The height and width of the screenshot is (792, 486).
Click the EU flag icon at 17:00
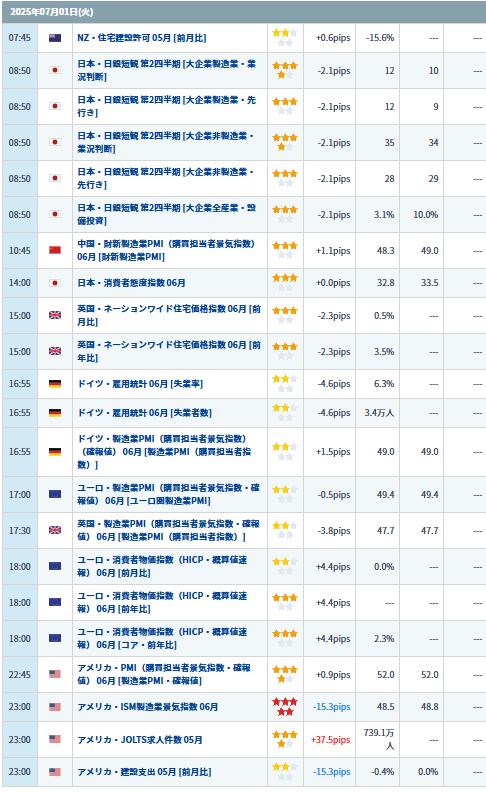(x=55, y=494)
